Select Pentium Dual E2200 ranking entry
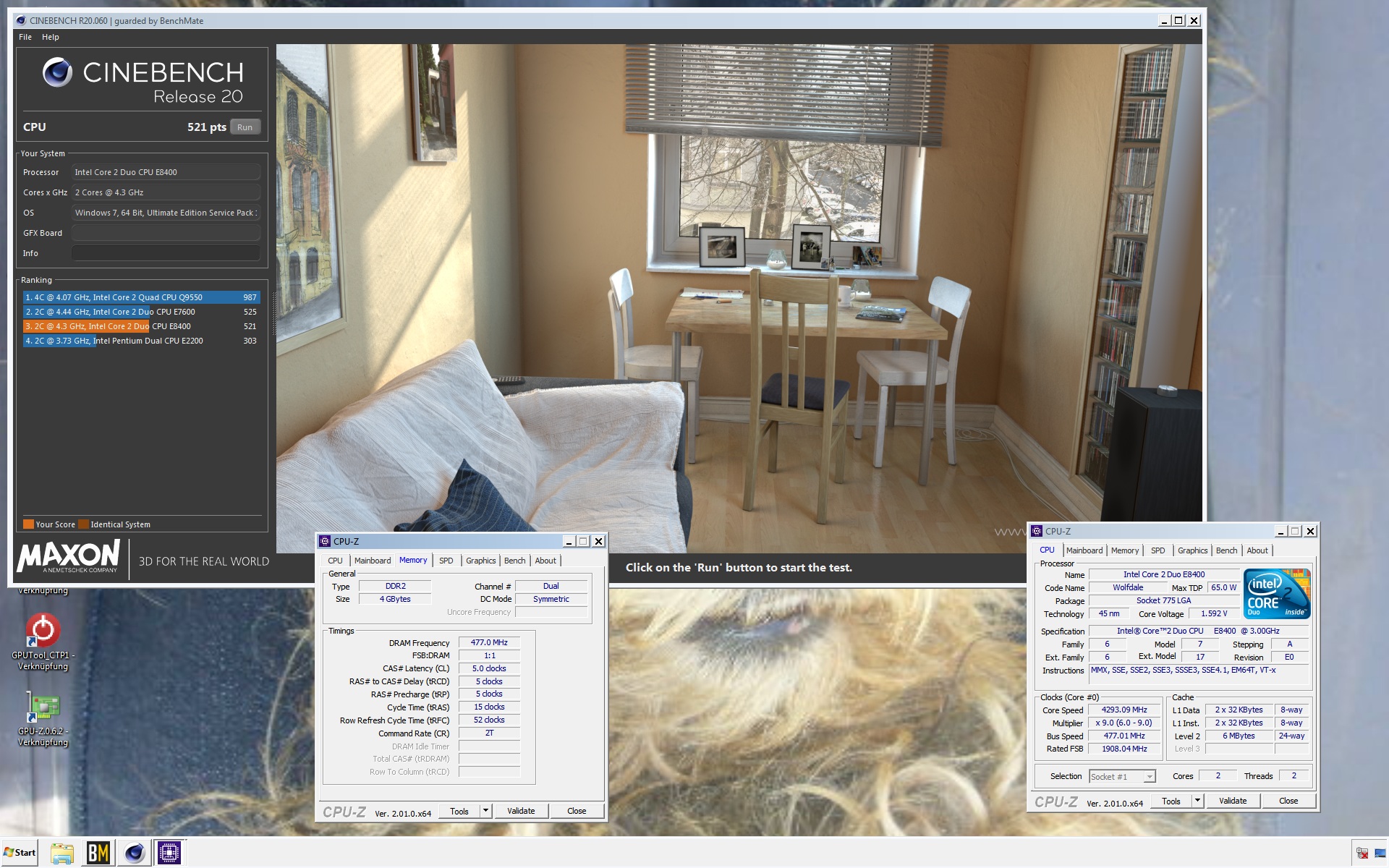 click(x=141, y=341)
